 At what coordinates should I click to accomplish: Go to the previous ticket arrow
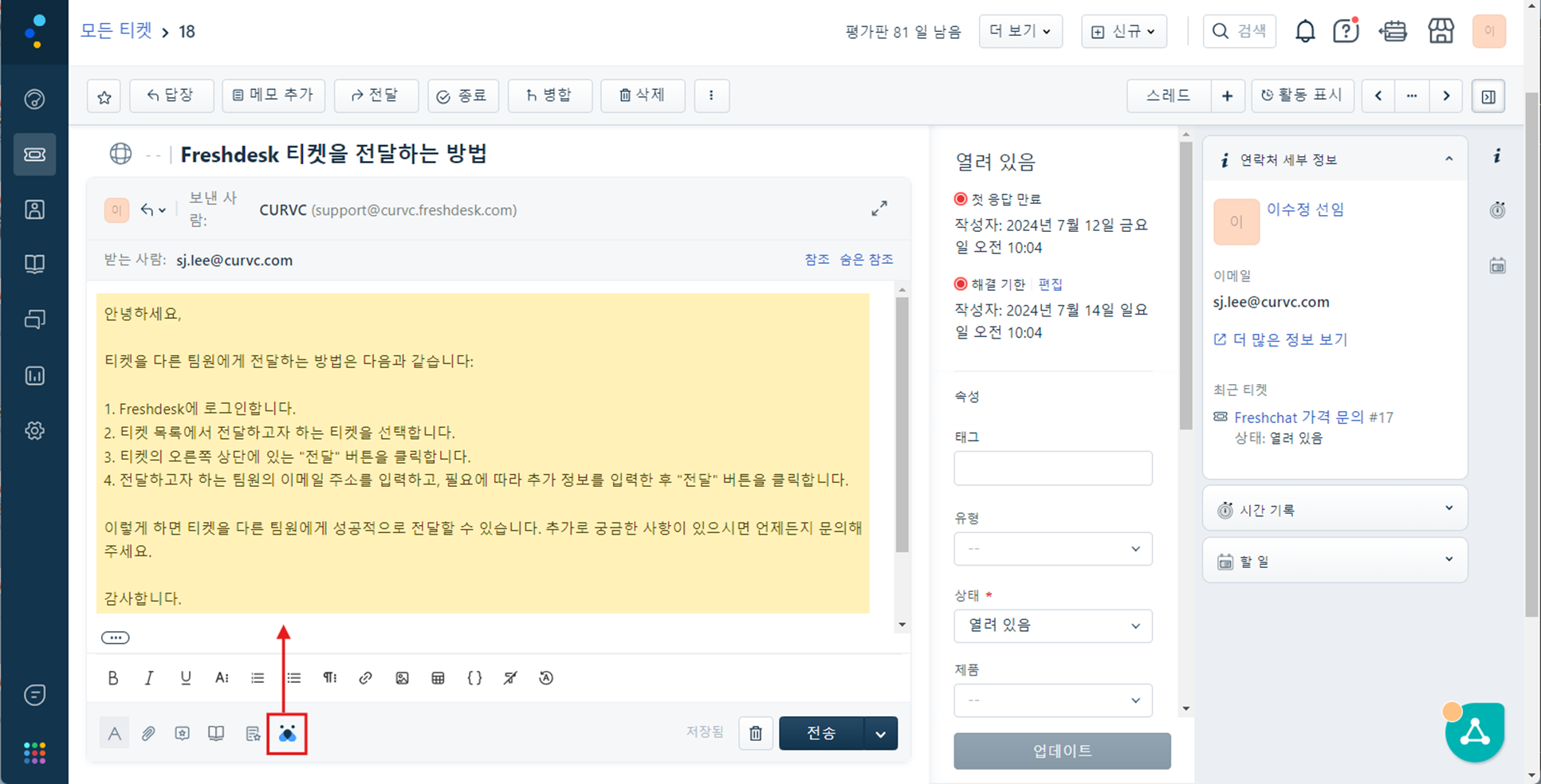[x=1378, y=96]
